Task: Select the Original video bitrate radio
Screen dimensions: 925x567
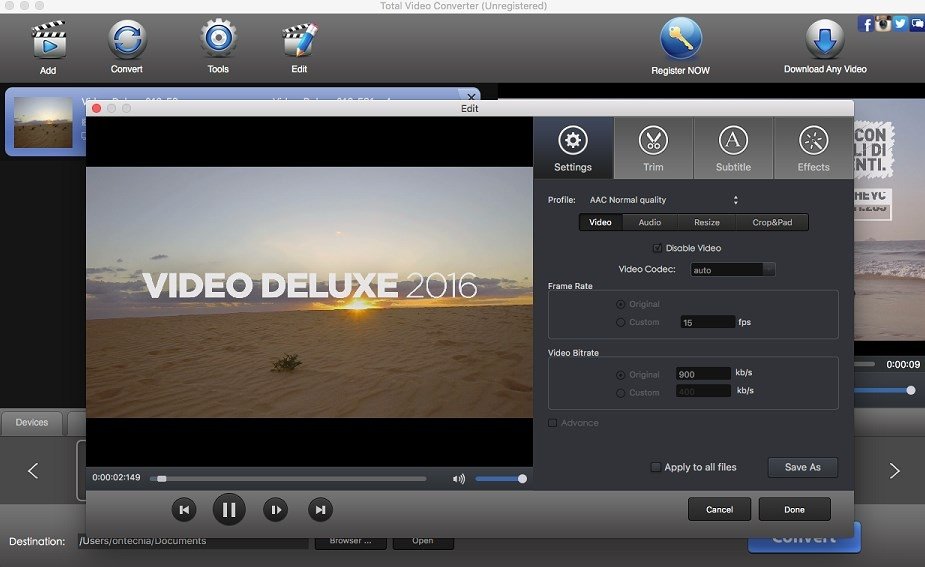Action: (621, 375)
